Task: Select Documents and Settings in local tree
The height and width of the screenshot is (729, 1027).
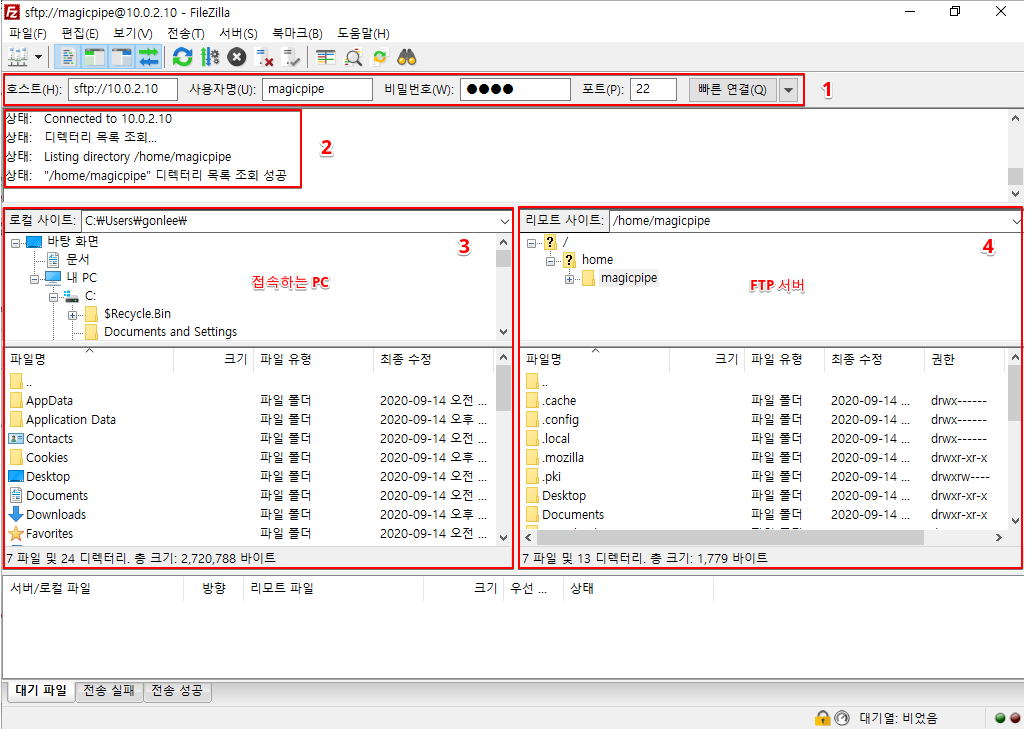Action: [x=170, y=332]
